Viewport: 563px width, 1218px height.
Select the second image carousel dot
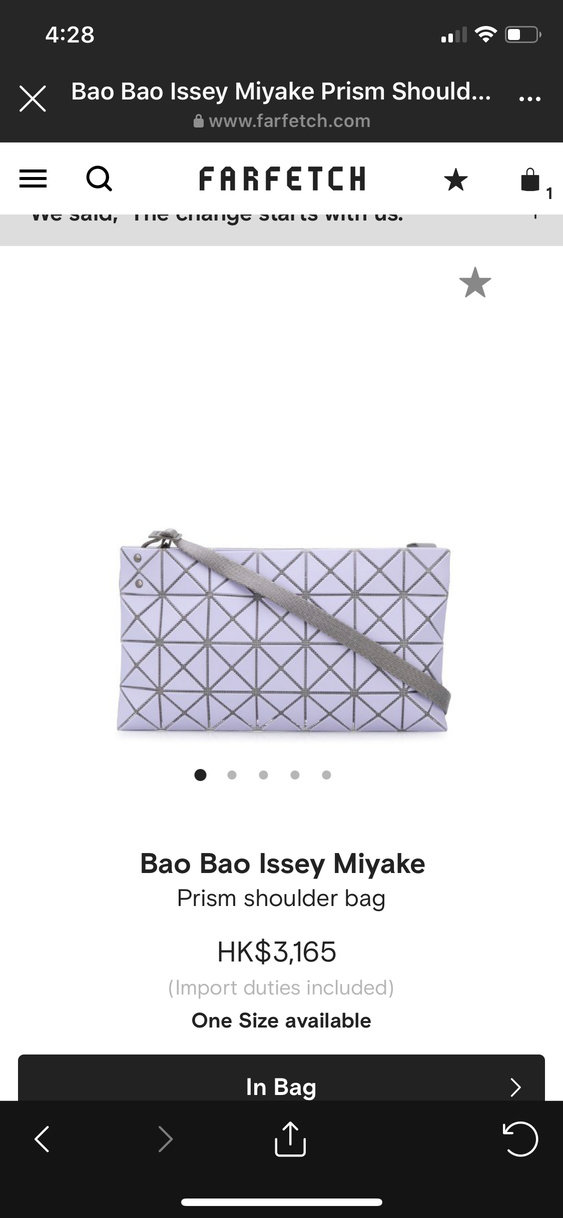pos(232,774)
